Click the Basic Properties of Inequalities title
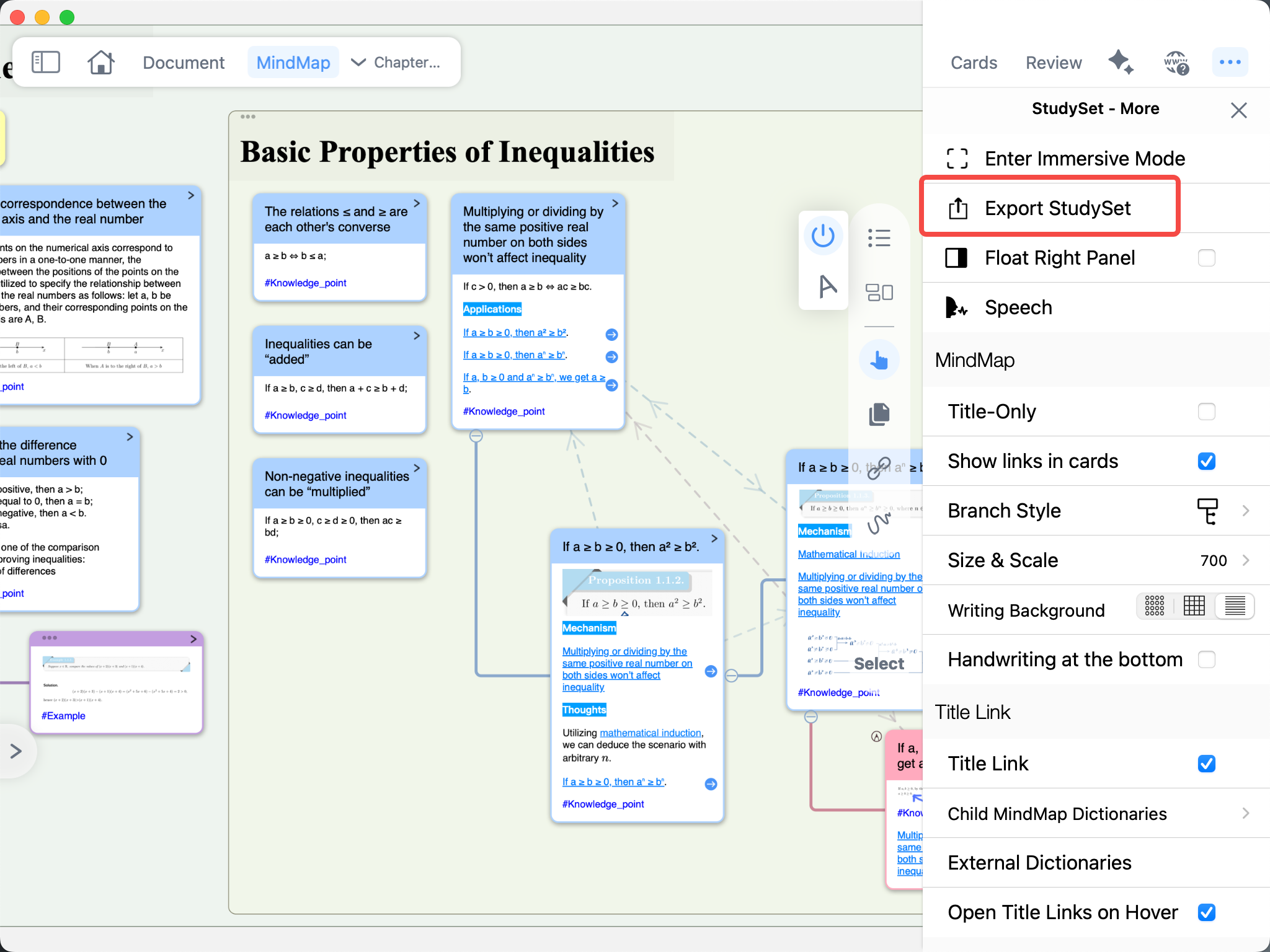This screenshot has width=1270, height=952. point(447,152)
